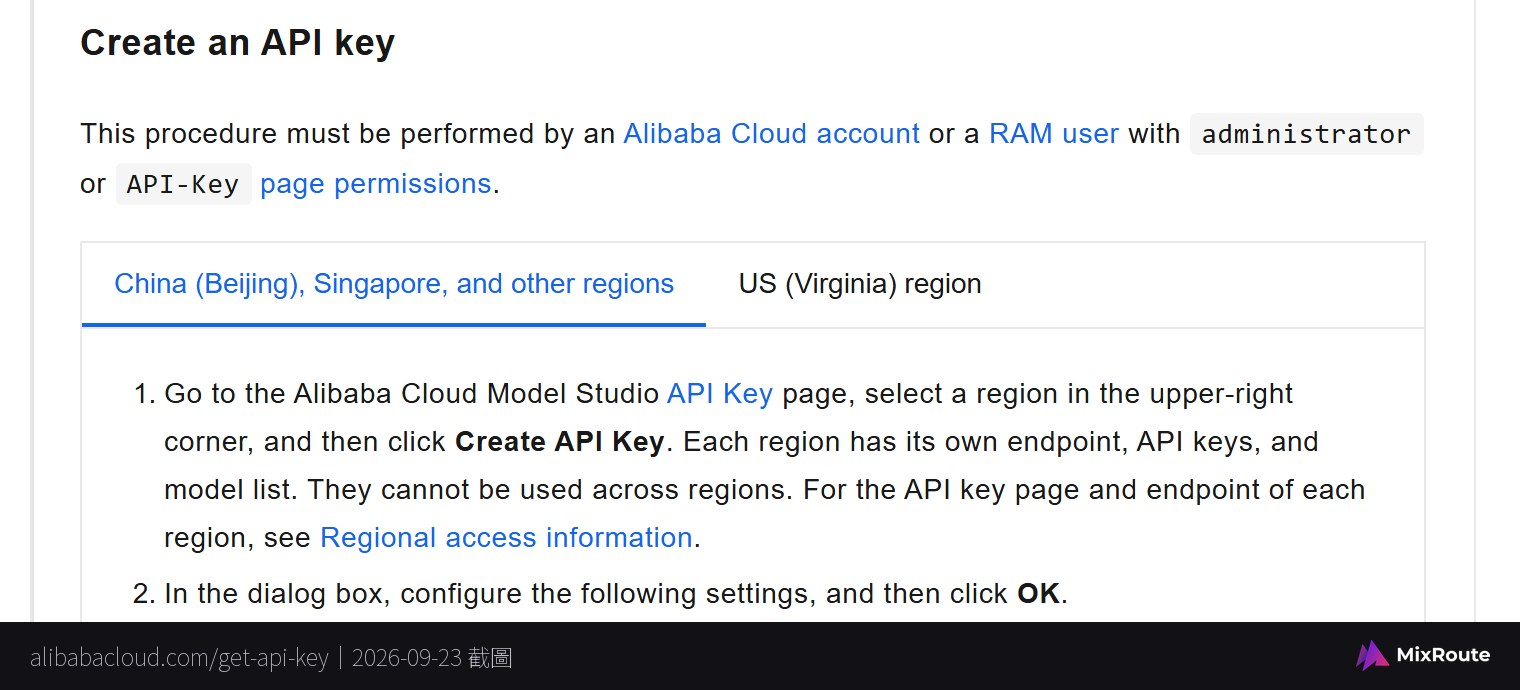Screen dimensions: 1520x690
Task: Switch to the US (Virginia) region tab
Action: [860, 284]
